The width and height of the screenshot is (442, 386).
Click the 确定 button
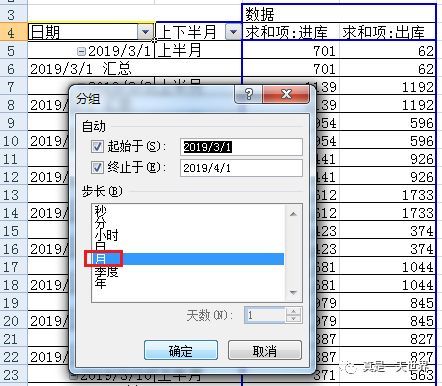pos(181,350)
